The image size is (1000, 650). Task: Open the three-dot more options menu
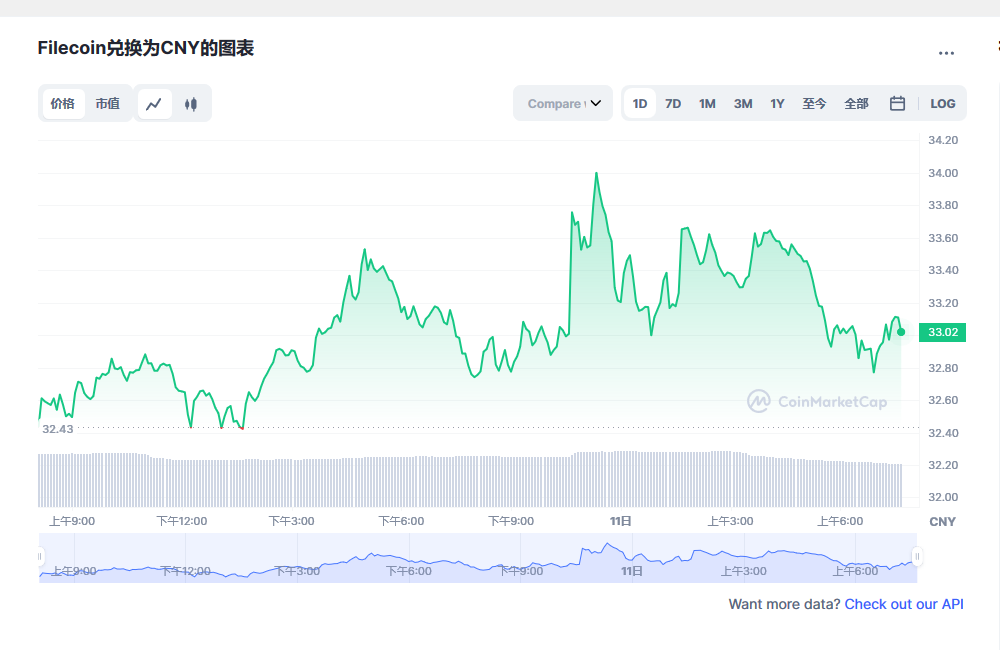point(946,53)
